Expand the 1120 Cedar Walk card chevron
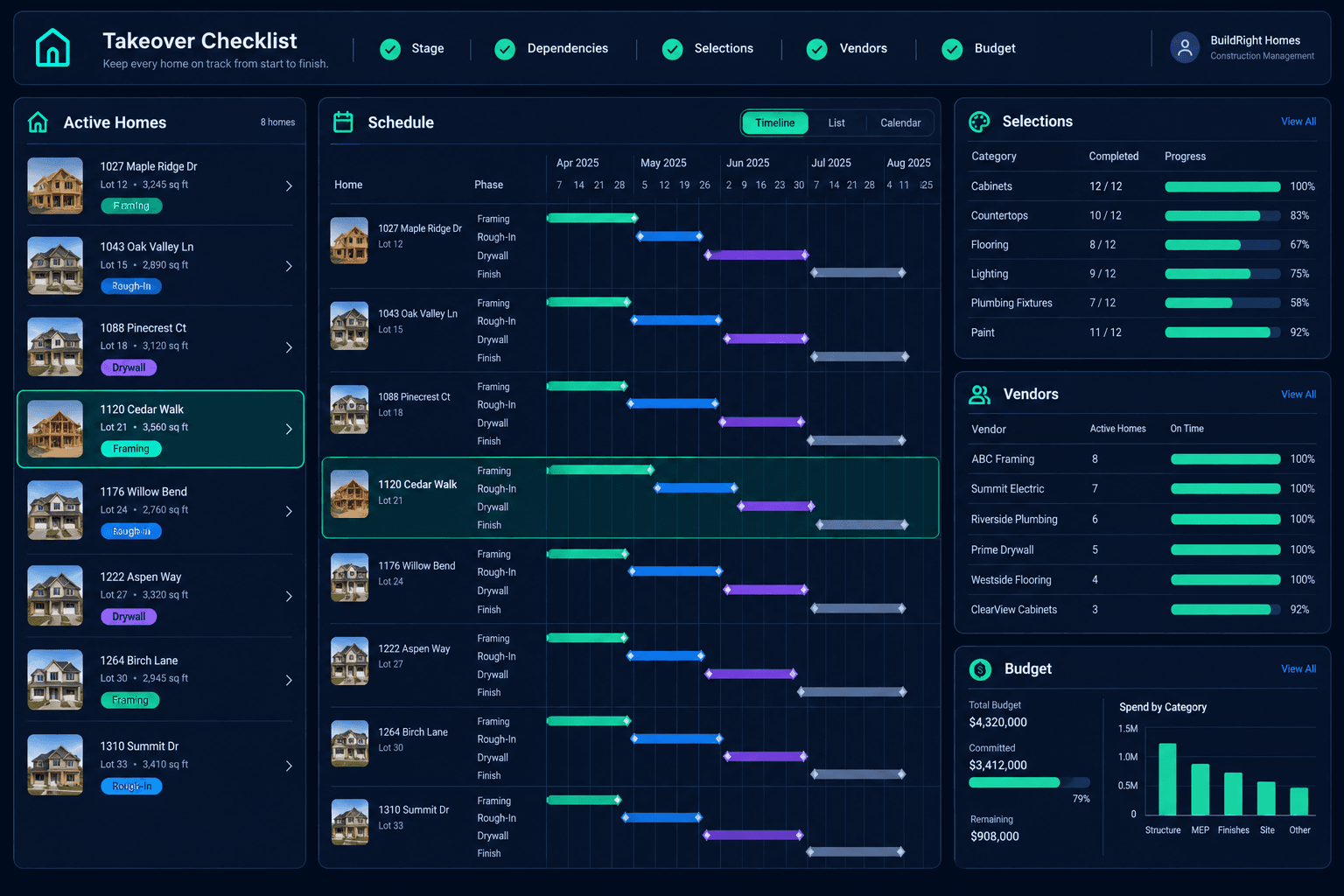 [289, 429]
